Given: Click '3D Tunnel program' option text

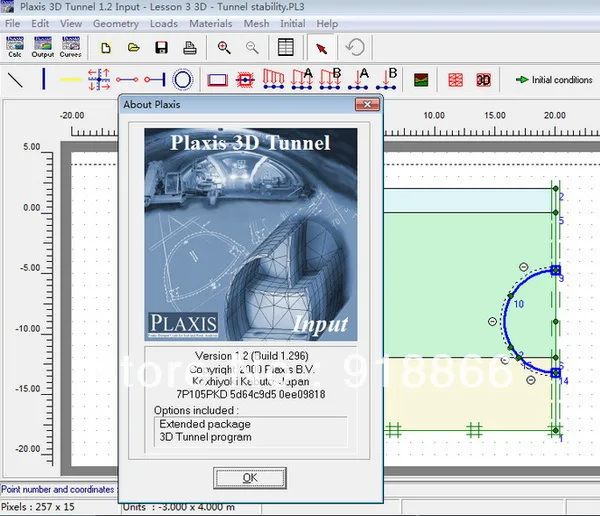Looking at the screenshot, I should [x=205, y=437].
